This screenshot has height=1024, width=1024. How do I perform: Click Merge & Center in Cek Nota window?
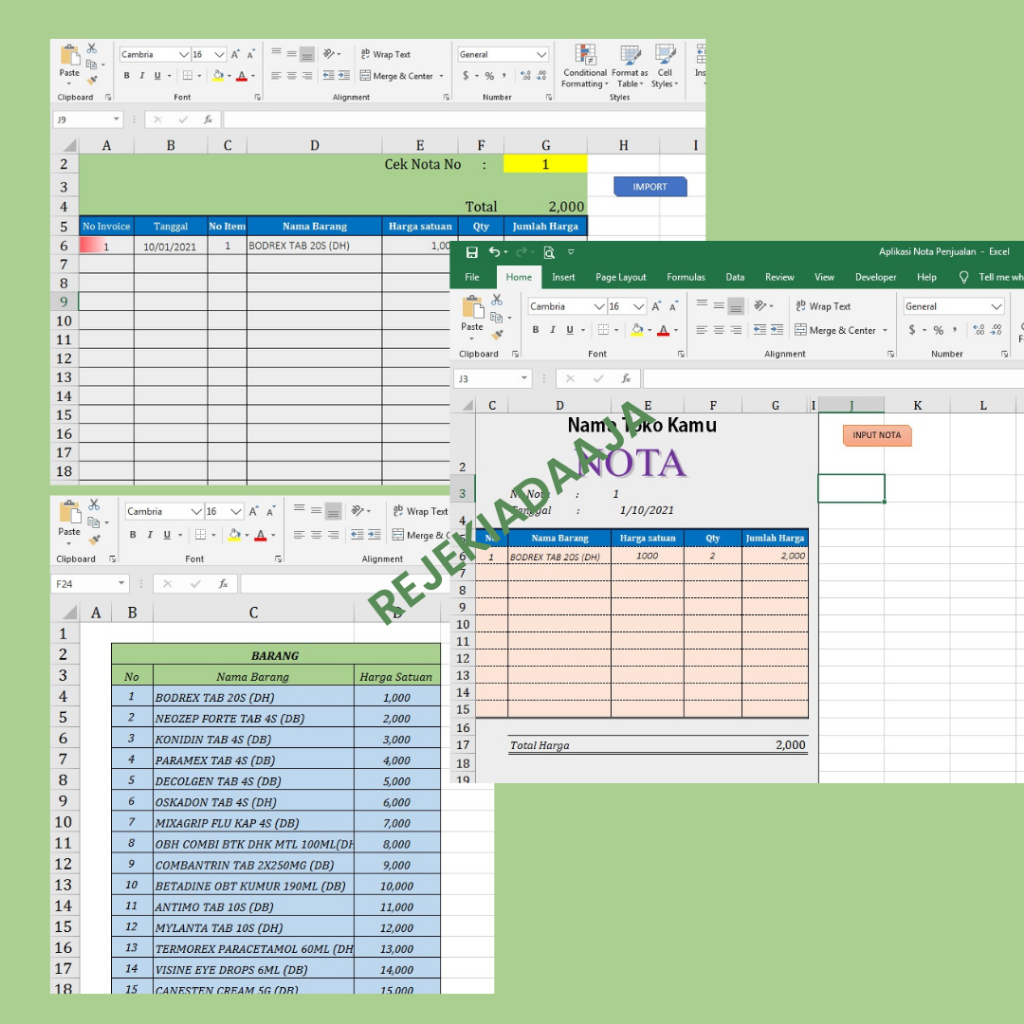[x=397, y=76]
